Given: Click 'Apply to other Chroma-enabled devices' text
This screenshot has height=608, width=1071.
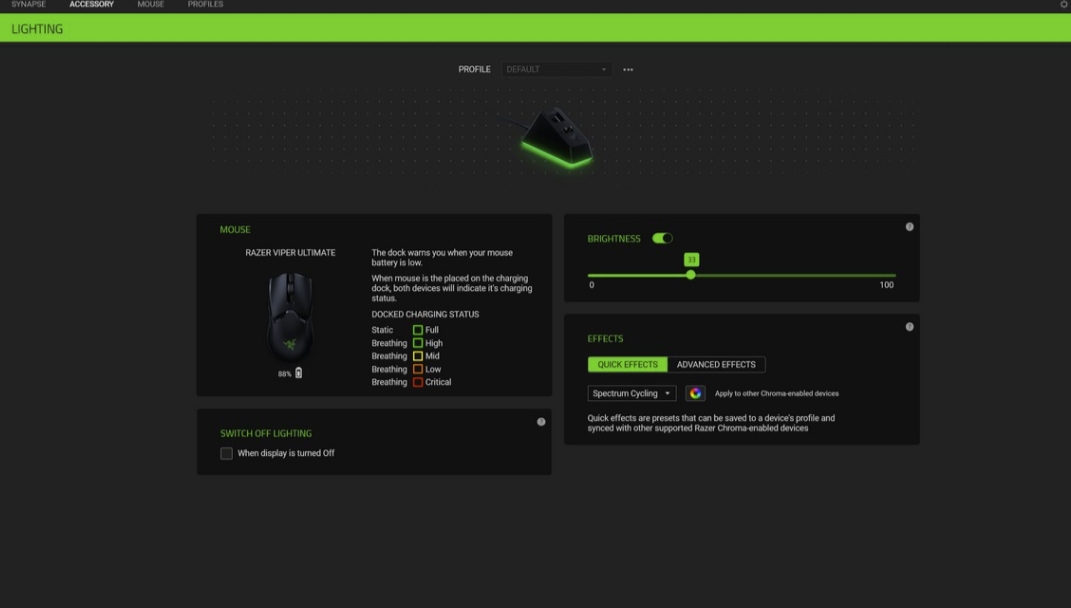Looking at the screenshot, I should pos(777,393).
